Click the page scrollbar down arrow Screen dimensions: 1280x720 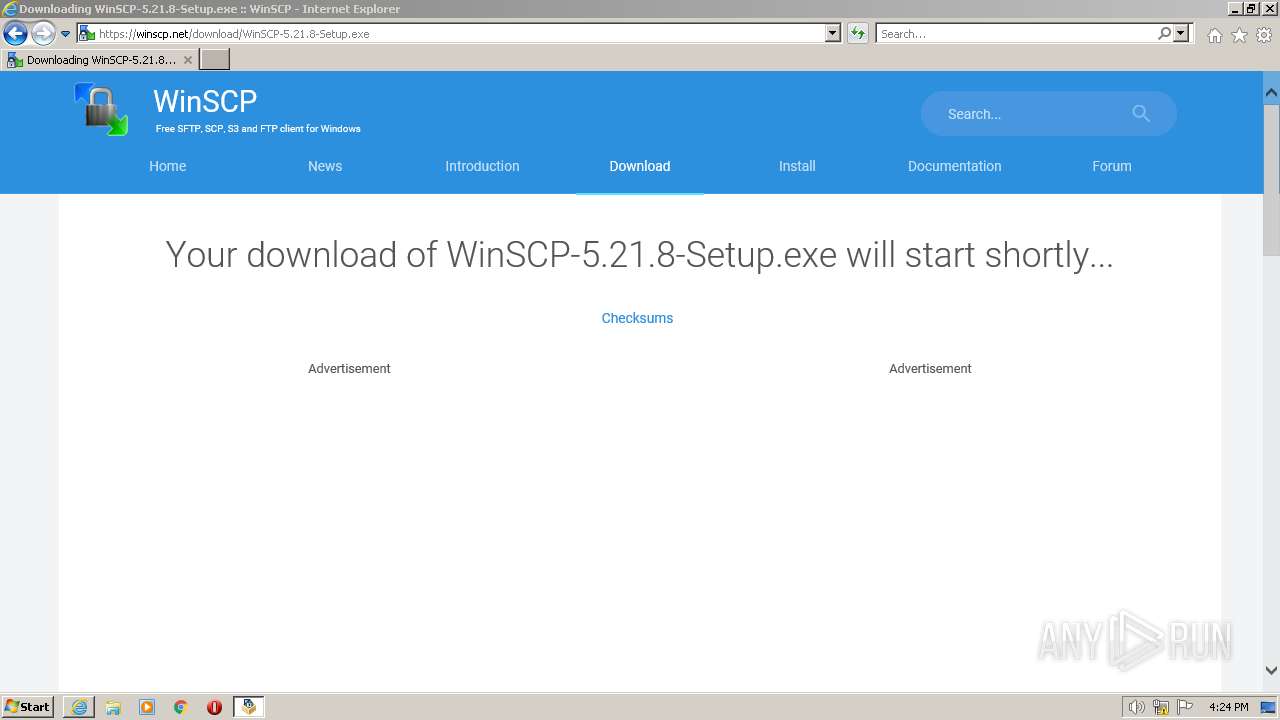pos(1271,671)
